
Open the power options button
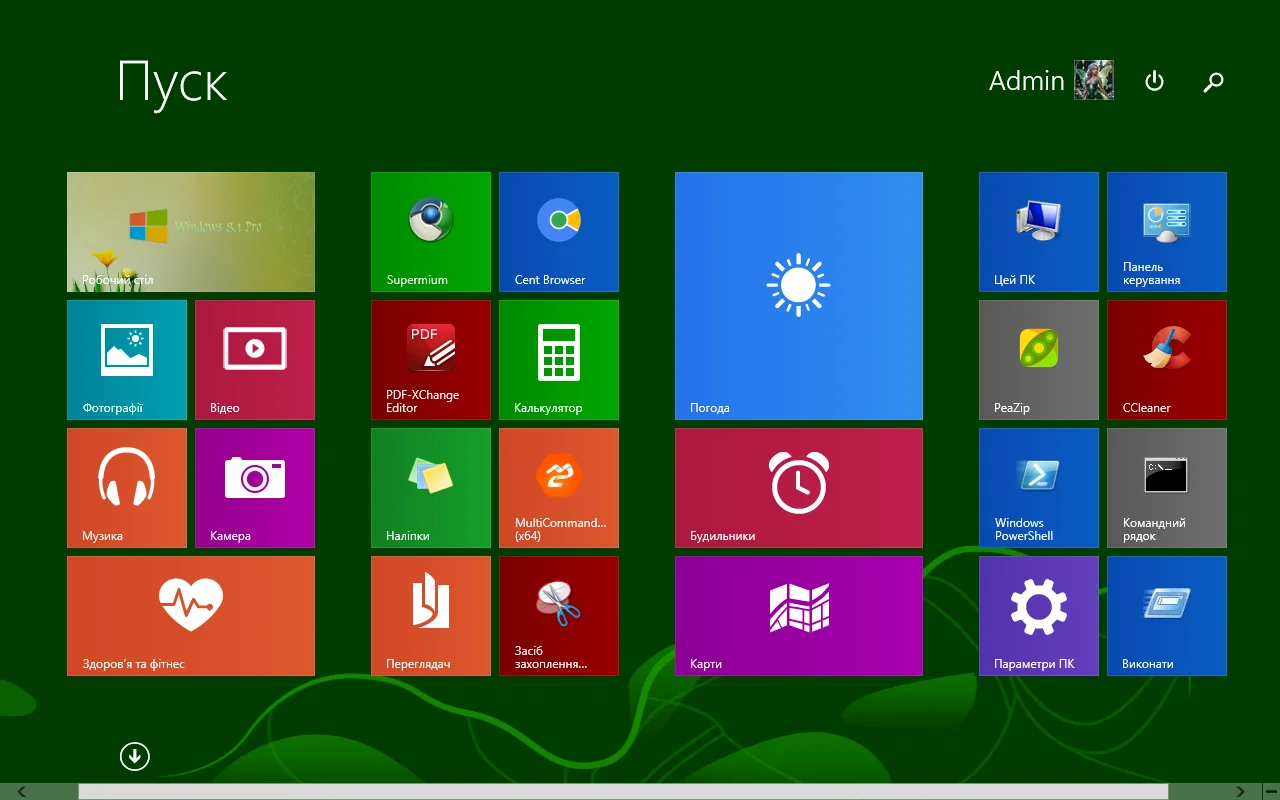(x=1154, y=81)
